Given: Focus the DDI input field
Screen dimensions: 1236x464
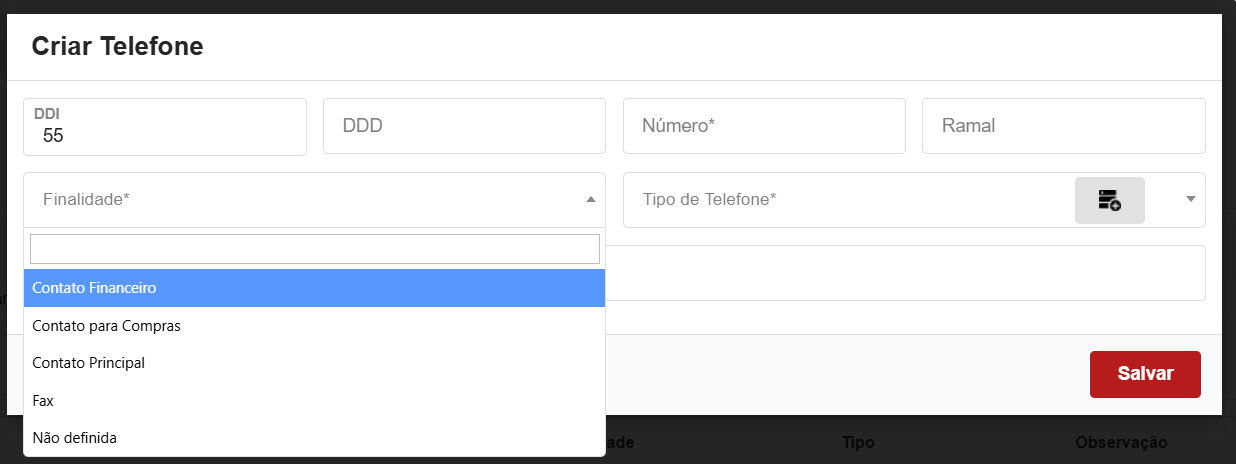Looking at the screenshot, I should click(164, 135).
